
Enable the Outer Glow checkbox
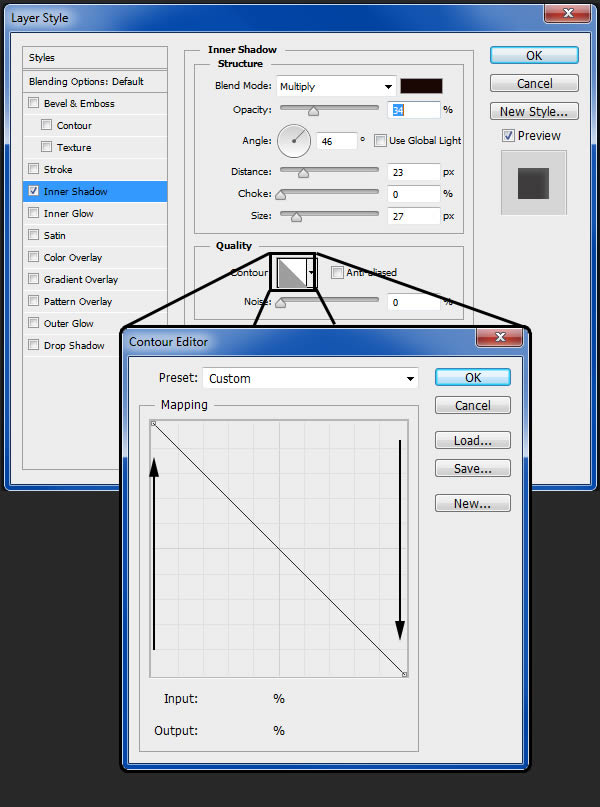[33, 323]
